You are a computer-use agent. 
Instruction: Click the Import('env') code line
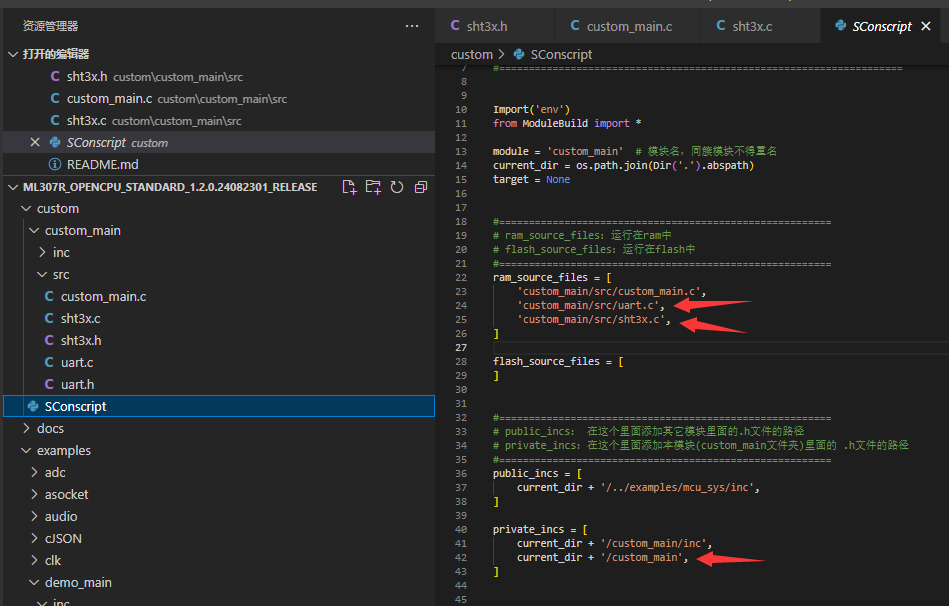[x=531, y=110]
